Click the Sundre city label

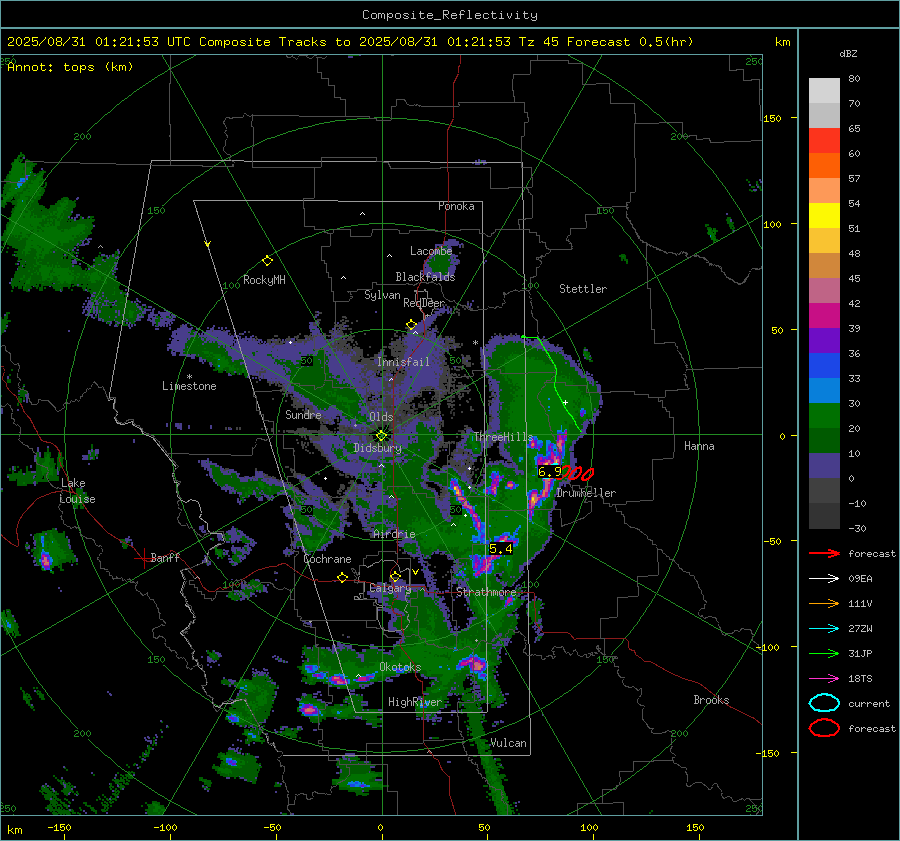pyautogui.click(x=303, y=414)
